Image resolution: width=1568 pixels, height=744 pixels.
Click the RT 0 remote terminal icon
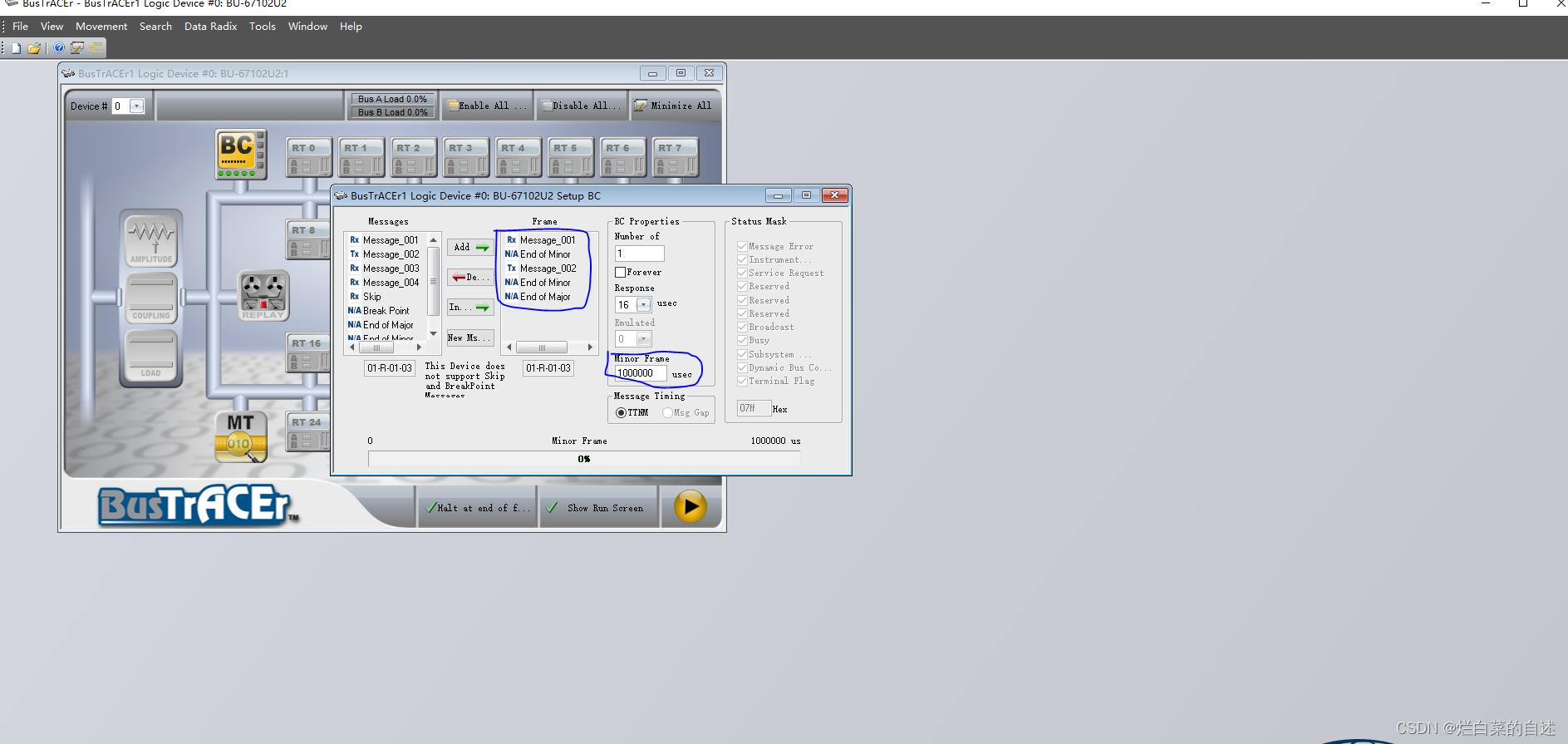click(309, 157)
